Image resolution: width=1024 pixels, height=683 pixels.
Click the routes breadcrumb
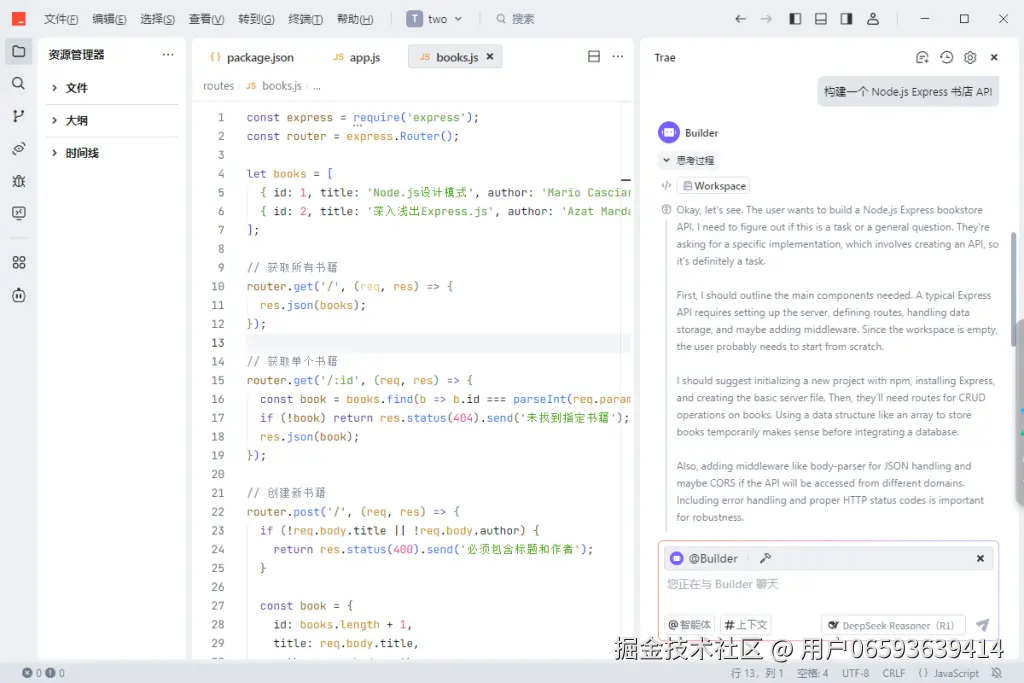point(218,86)
